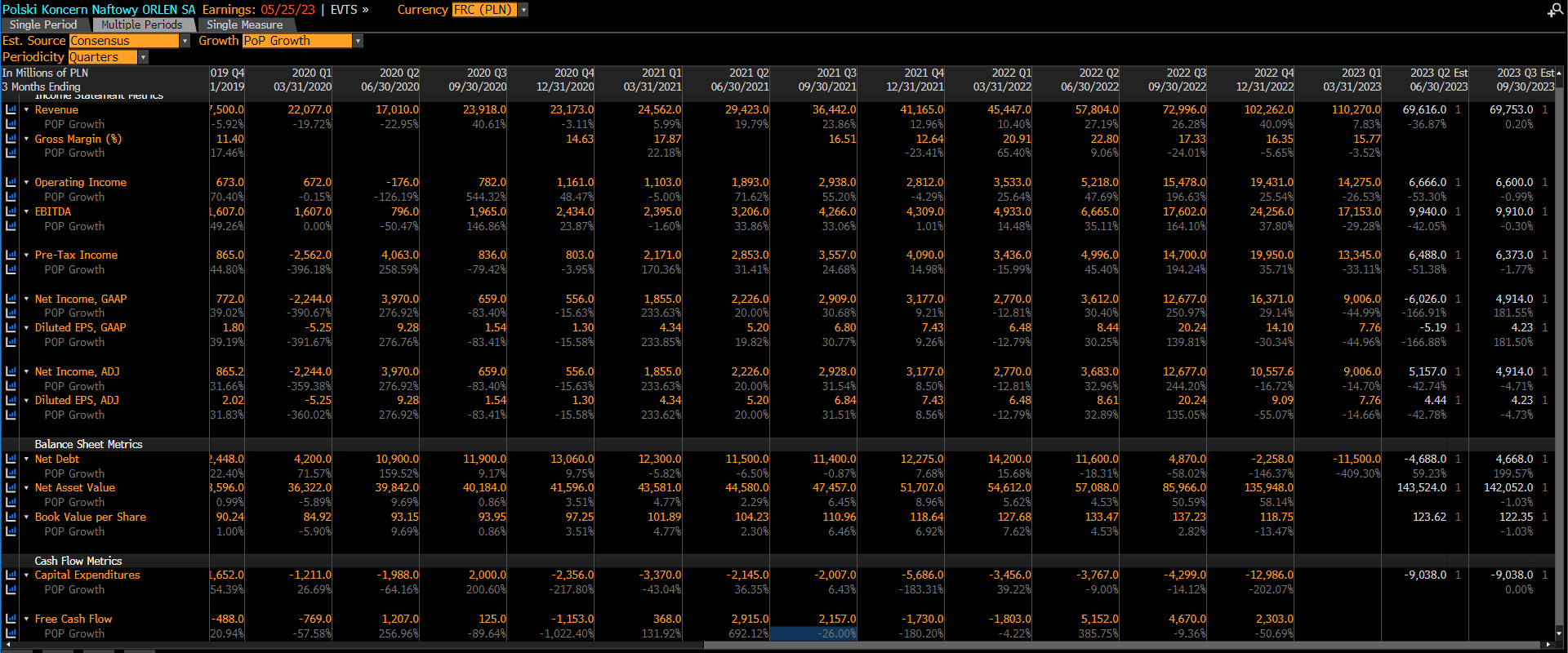Collapse the Pre-Tax Income row triangle
This screenshot has height=653, width=1568.
(x=26, y=255)
